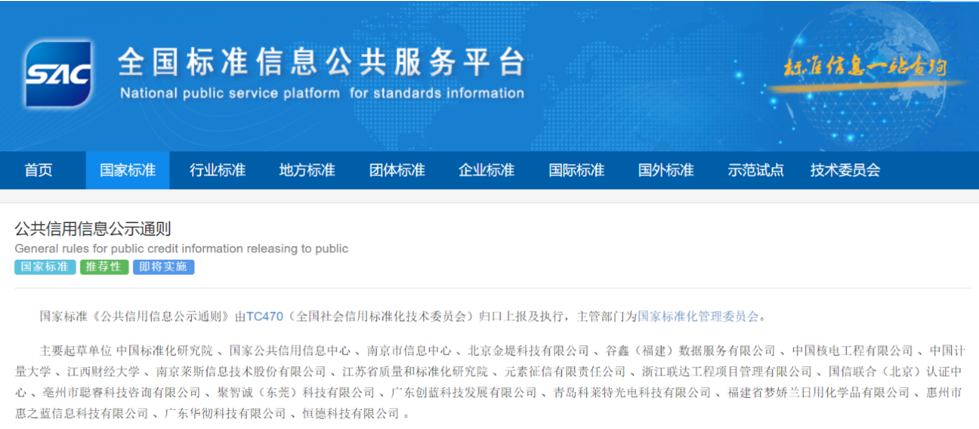Click the text 浙江联达工程项目管理有限公司

(x=727, y=372)
